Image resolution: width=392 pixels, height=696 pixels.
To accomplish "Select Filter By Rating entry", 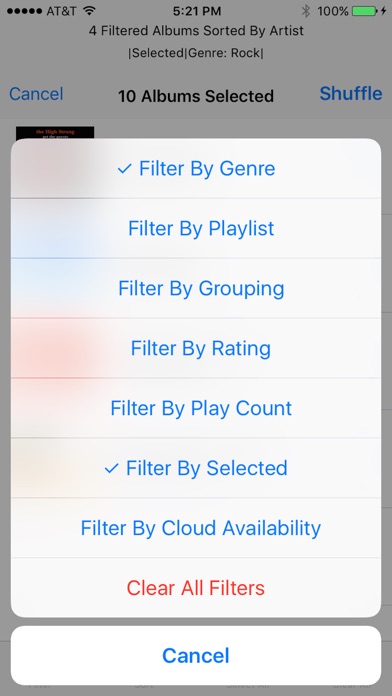I will pyautogui.click(x=196, y=348).
